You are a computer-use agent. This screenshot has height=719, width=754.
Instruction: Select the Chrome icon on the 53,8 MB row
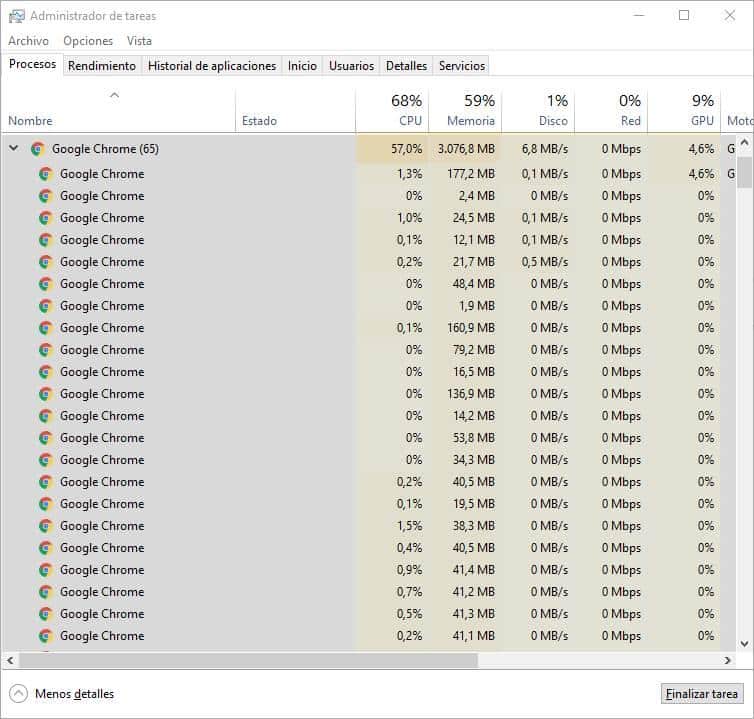pos(46,438)
